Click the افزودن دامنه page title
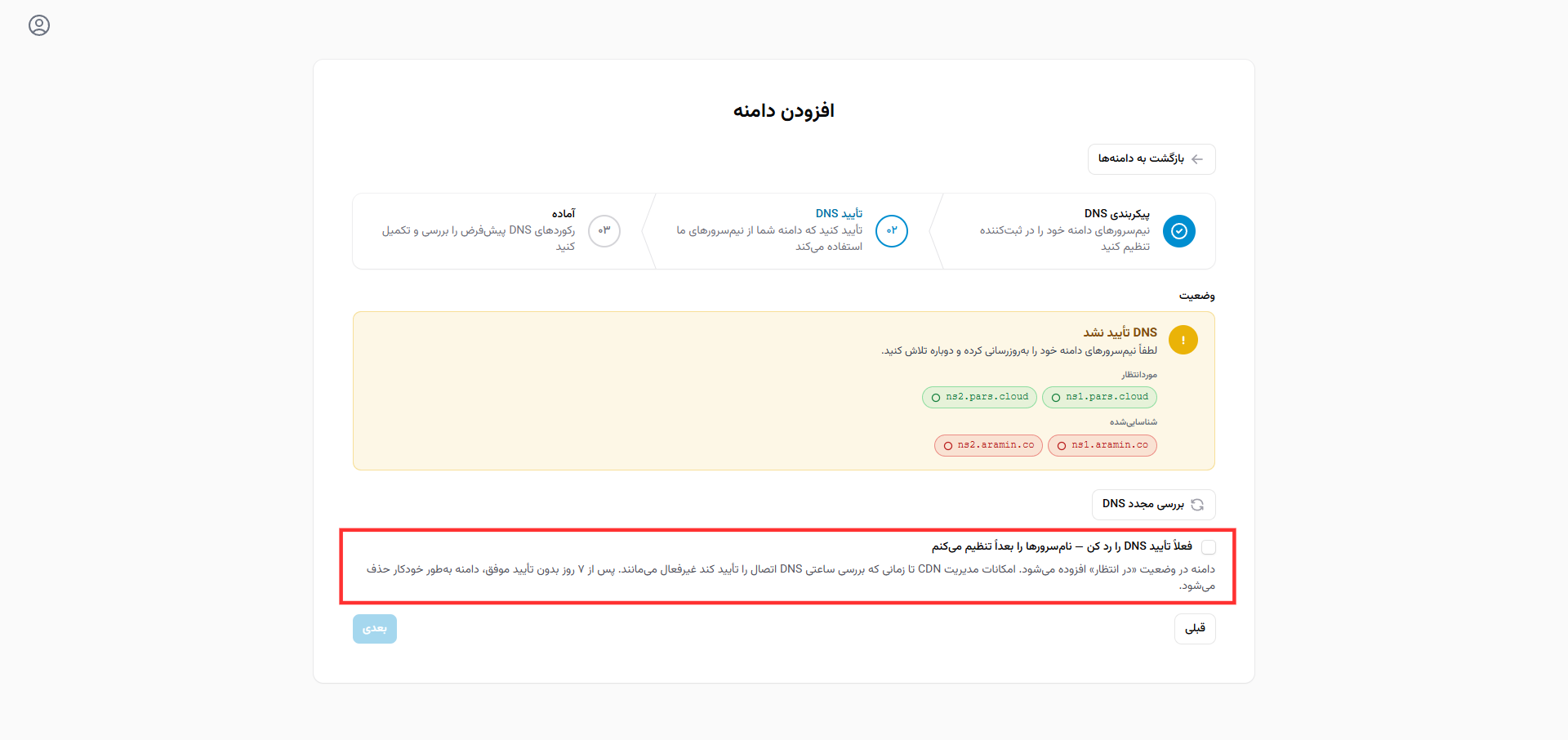 tap(784, 110)
